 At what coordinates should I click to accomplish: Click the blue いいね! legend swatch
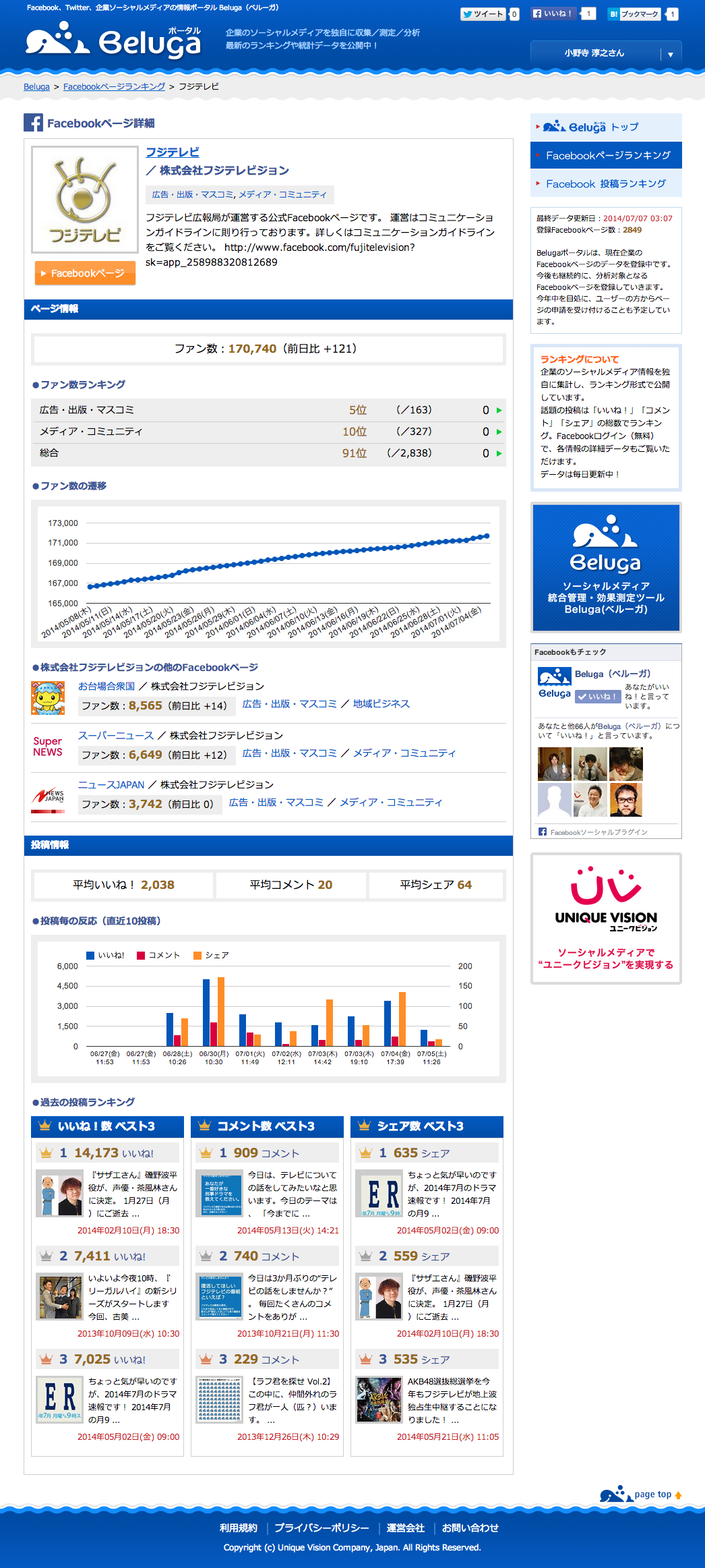[90, 955]
